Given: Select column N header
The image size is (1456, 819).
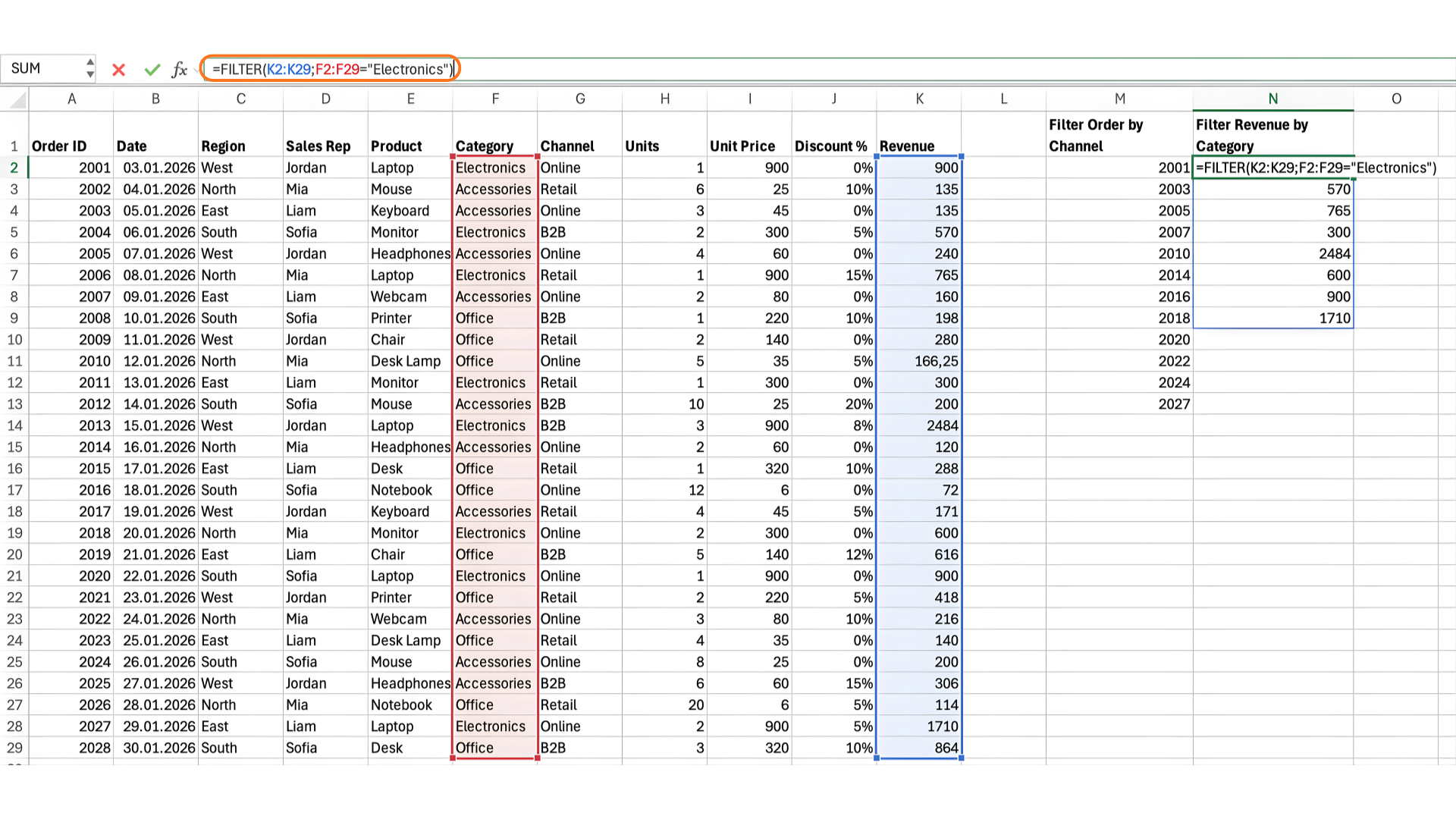Looking at the screenshot, I should tap(1272, 99).
